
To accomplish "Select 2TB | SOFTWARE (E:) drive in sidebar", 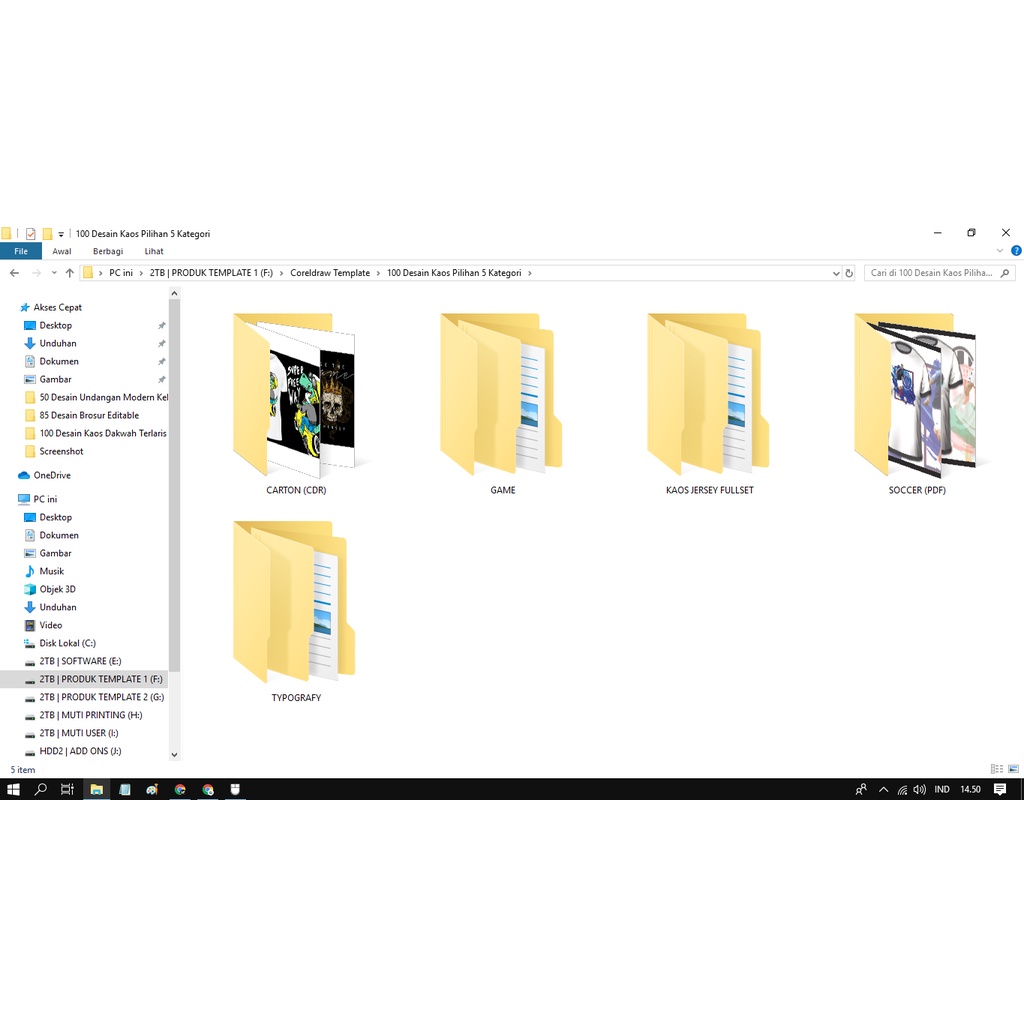I will (80, 661).
